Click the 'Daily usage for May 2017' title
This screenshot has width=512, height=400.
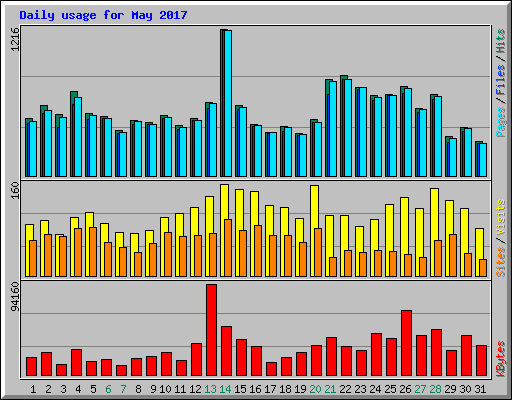click(103, 15)
